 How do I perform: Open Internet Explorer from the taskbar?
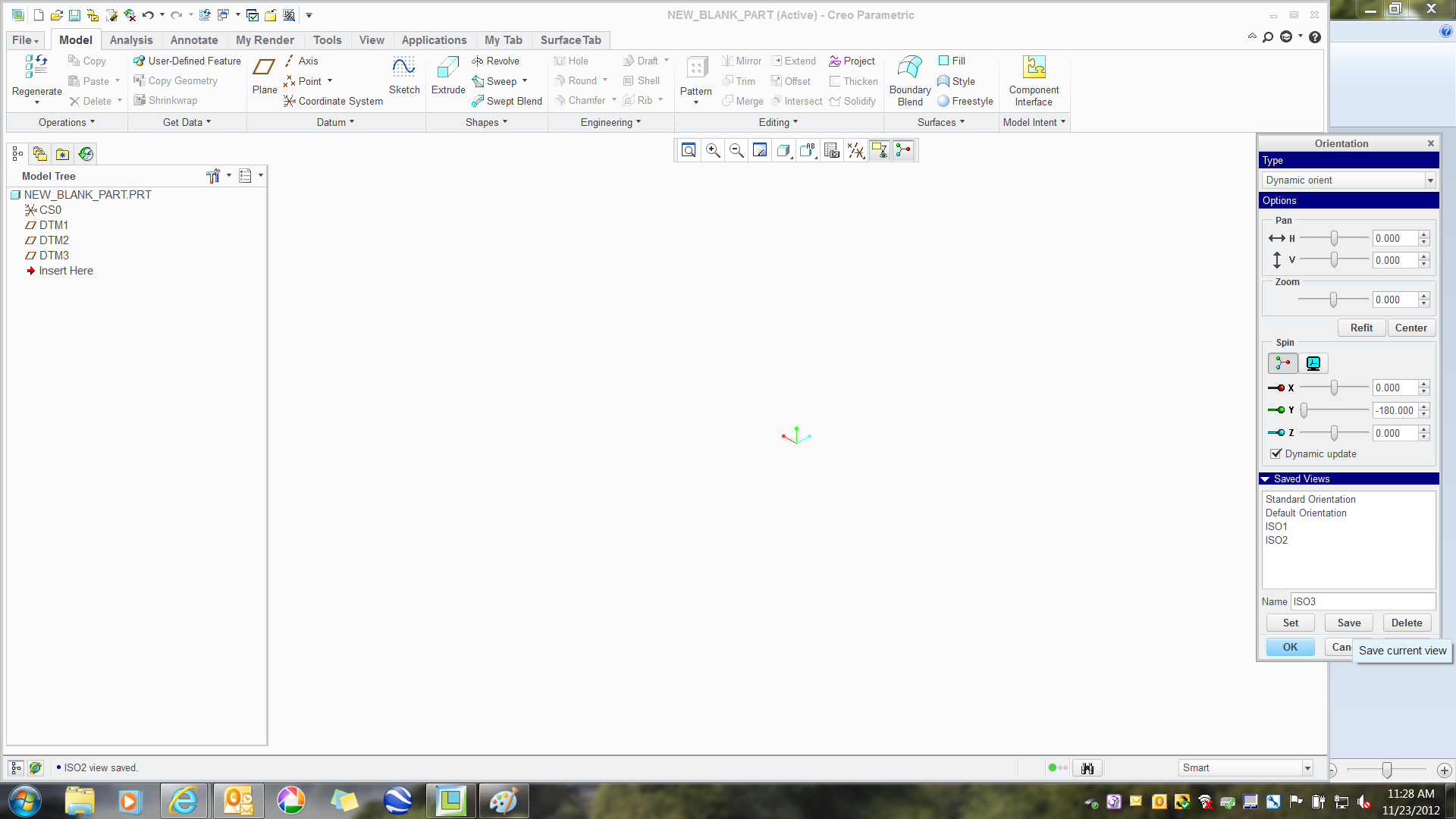pyautogui.click(x=184, y=801)
